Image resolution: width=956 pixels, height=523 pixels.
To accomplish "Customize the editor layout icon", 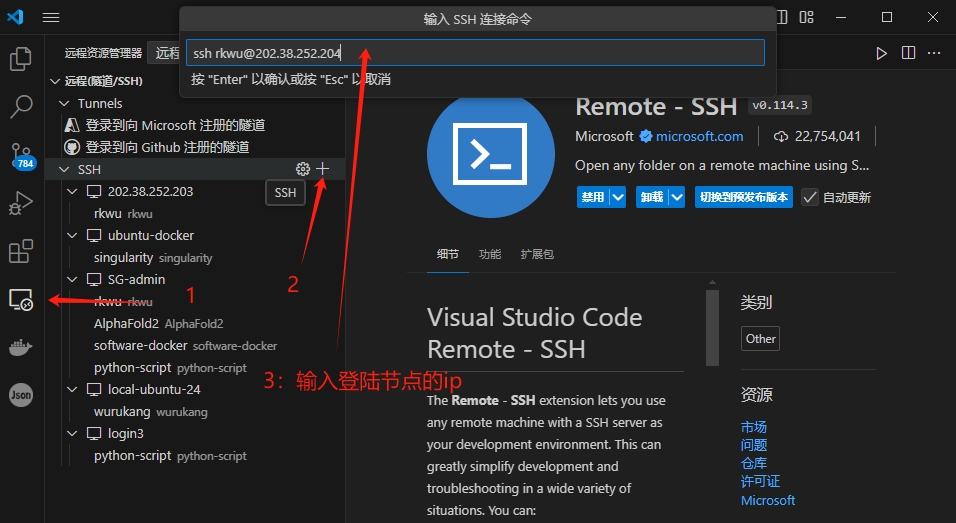I will (807, 17).
